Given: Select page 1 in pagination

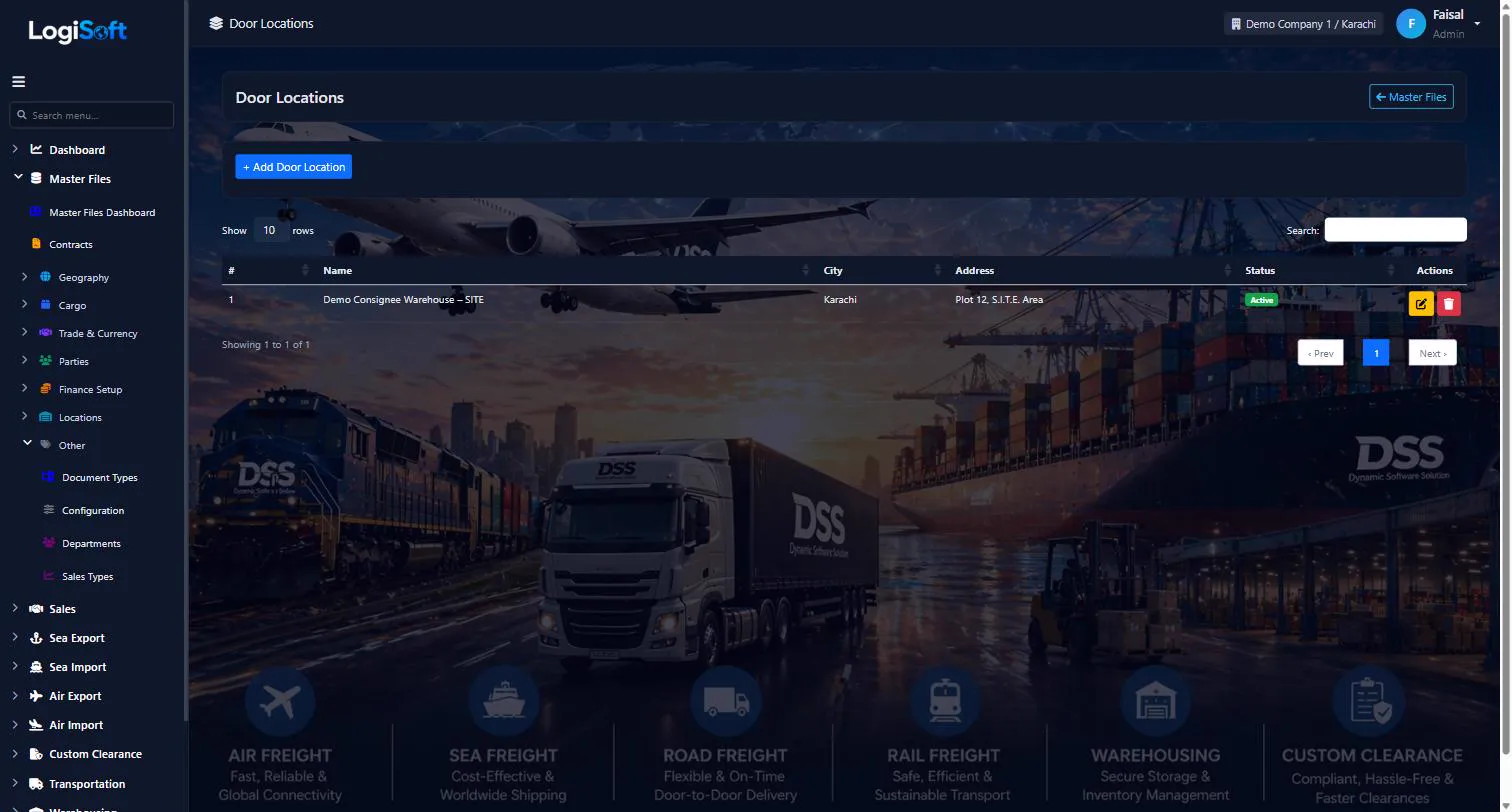Looking at the screenshot, I should click(1376, 353).
